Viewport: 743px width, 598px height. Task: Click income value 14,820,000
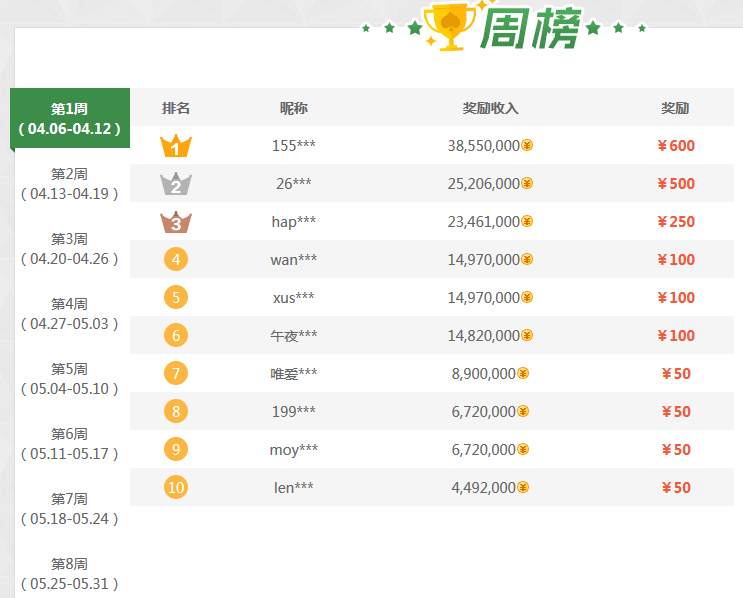[484, 335]
